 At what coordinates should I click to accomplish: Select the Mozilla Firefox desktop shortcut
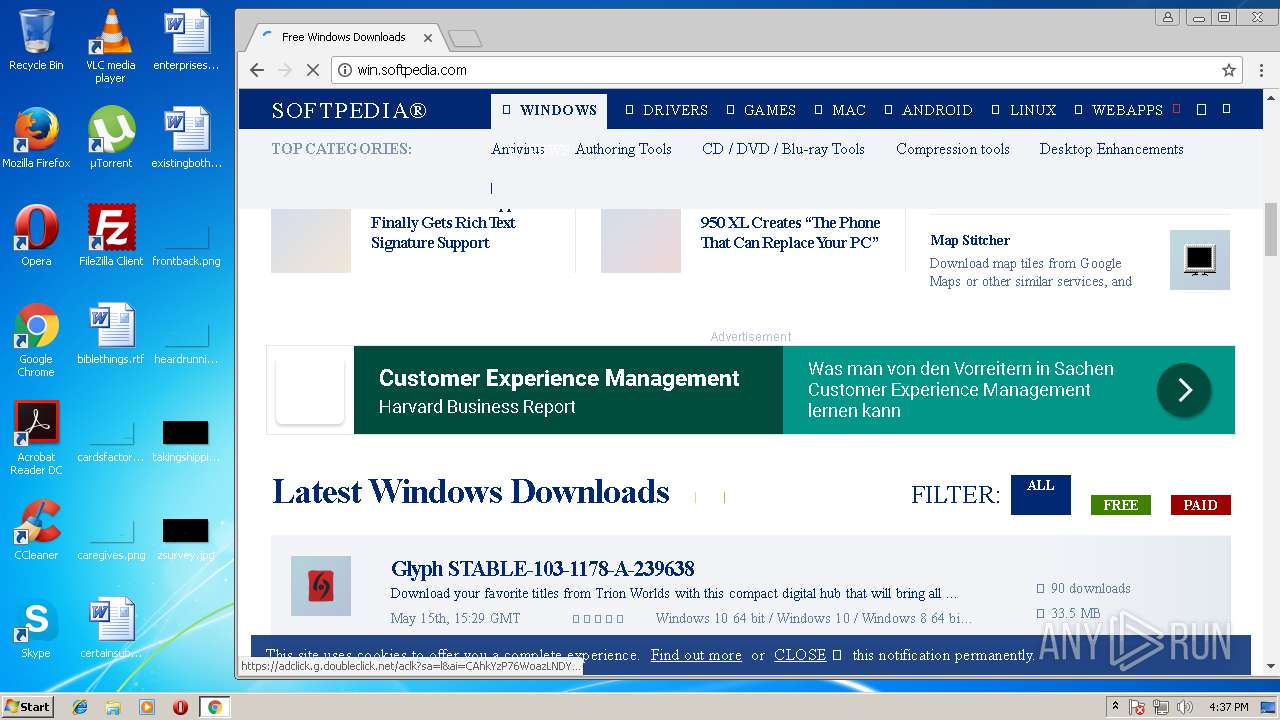[x=36, y=138]
